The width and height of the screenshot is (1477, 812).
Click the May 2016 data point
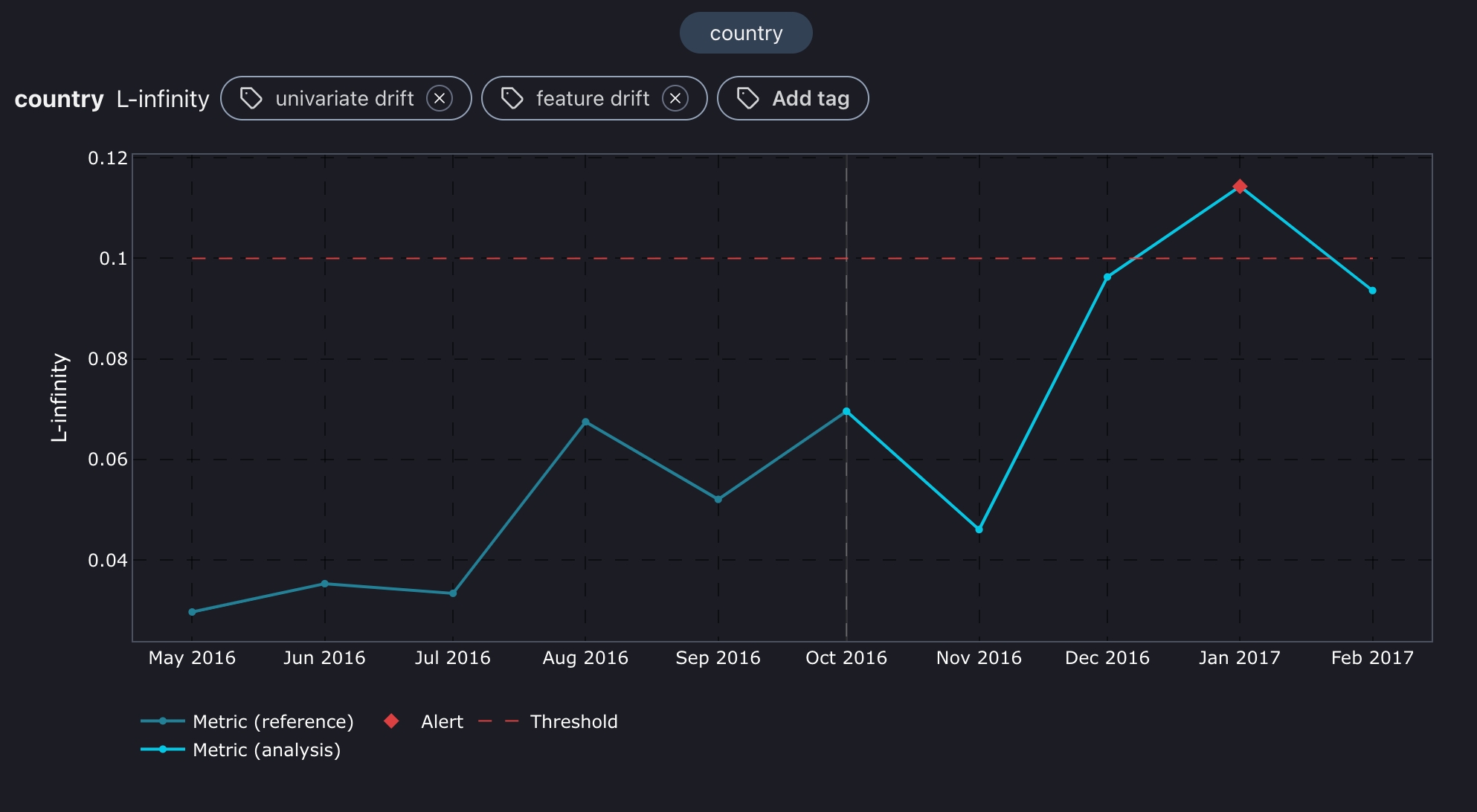[193, 612]
